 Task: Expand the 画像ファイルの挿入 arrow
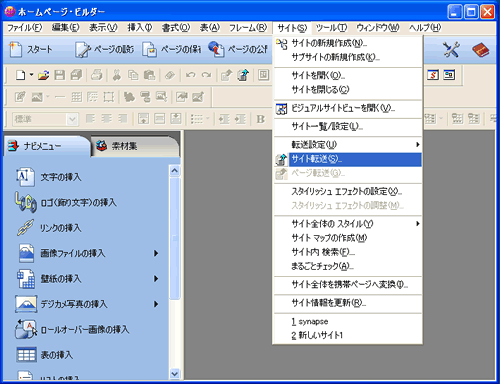(156, 253)
